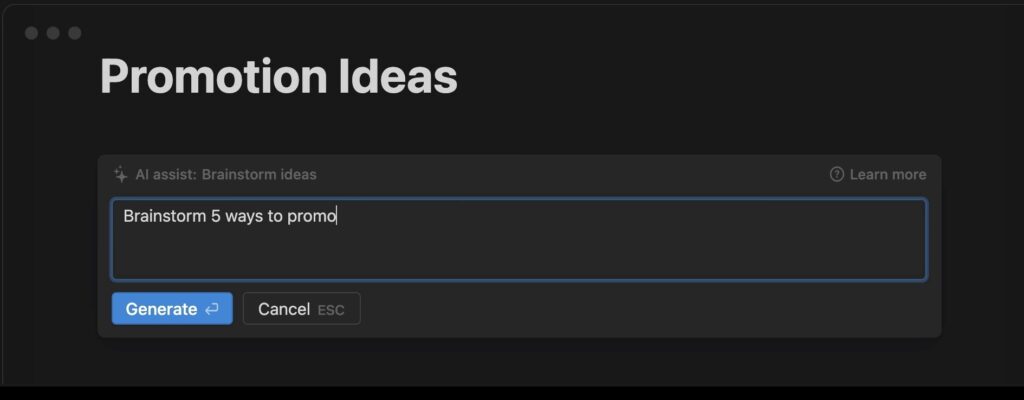The image size is (1024, 400).
Task: Click the AI assist sparkle icon
Action: (120, 175)
